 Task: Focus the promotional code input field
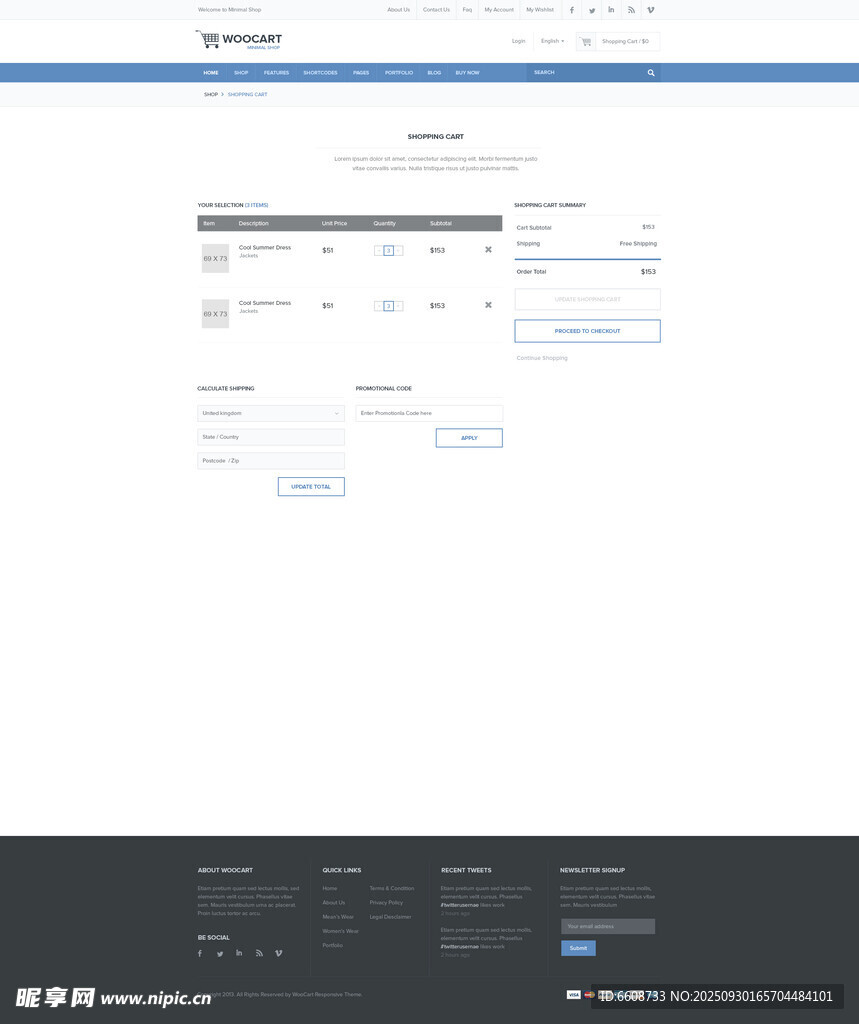click(x=429, y=413)
